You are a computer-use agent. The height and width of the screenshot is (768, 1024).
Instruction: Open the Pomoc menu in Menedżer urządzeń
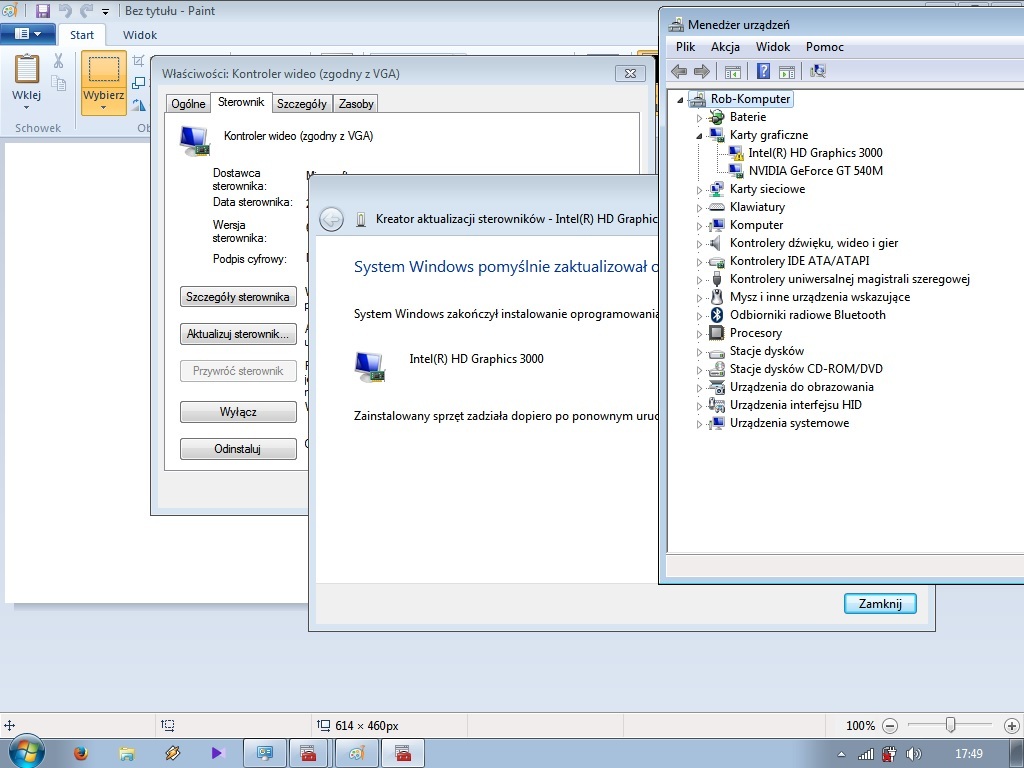(x=824, y=46)
